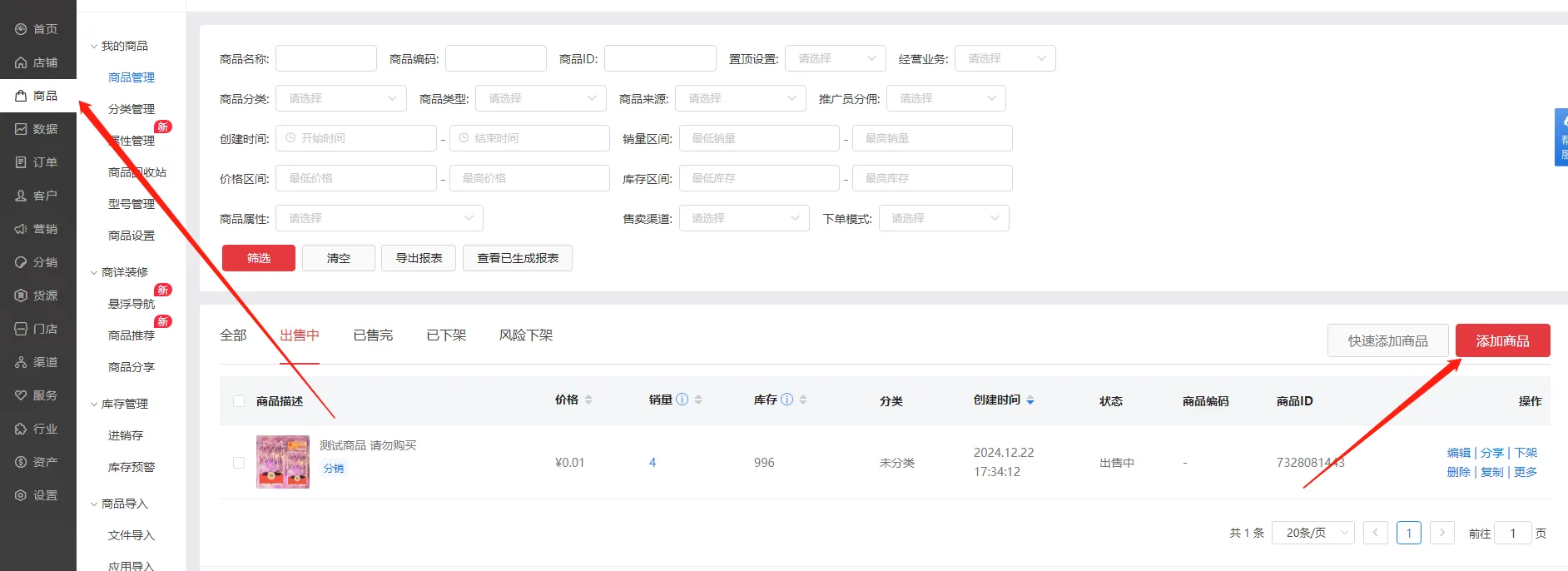This screenshot has width=1568, height=571.
Task: Open the 商品属性 dropdown
Action: pyautogui.click(x=380, y=218)
